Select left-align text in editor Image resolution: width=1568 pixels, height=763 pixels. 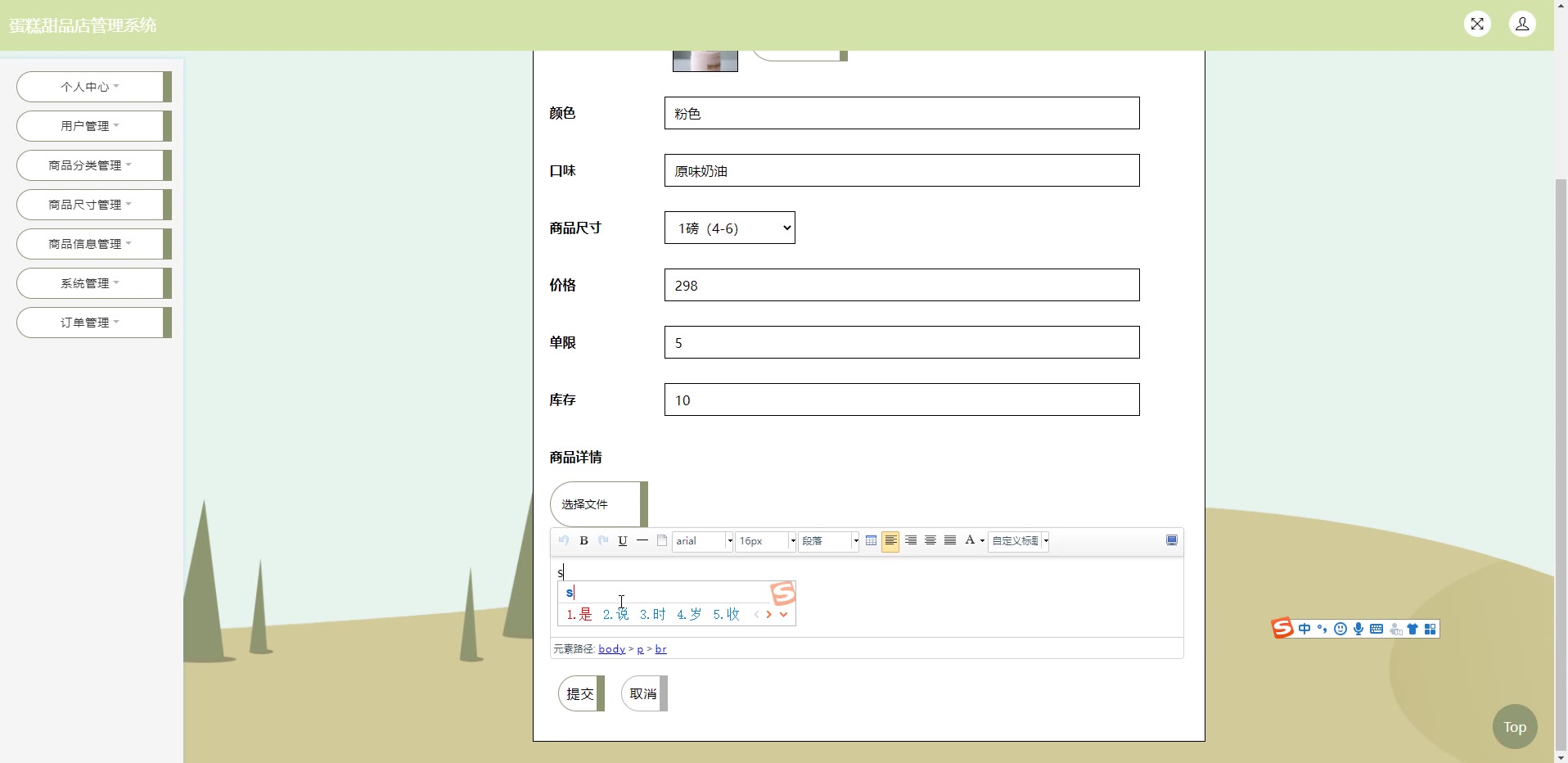point(890,541)
